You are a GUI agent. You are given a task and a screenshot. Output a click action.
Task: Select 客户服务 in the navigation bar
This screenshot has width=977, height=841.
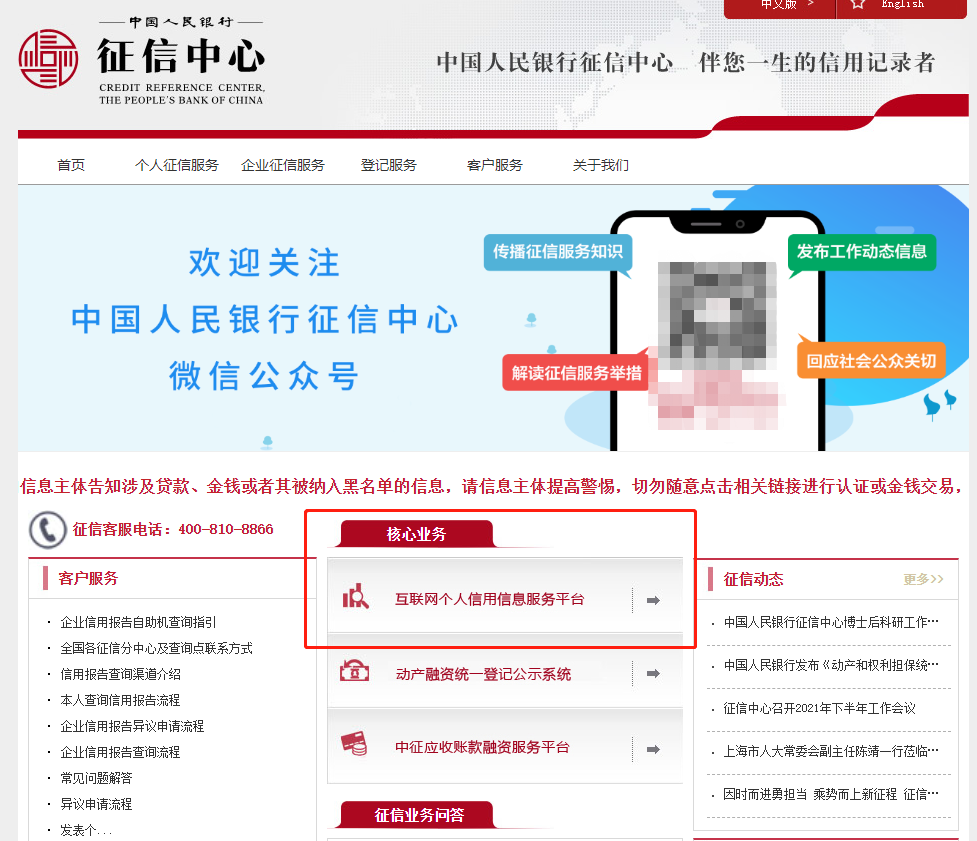[495, 165]
